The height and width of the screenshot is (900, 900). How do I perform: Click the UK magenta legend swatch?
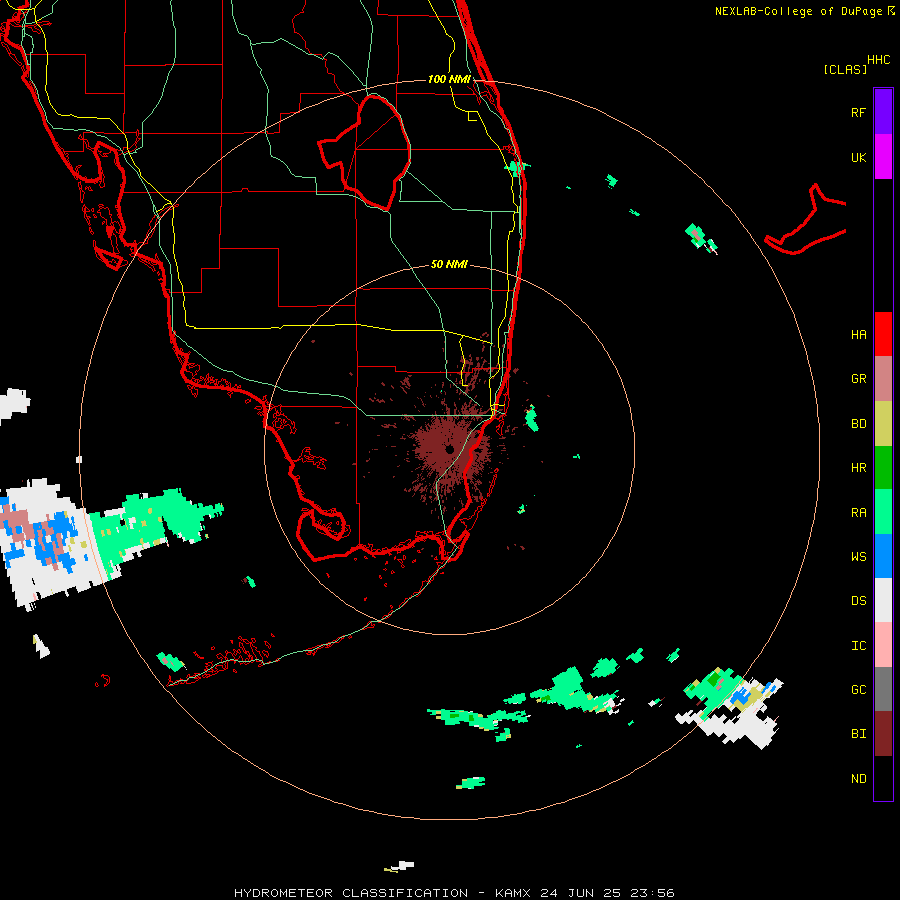(883, 157)
